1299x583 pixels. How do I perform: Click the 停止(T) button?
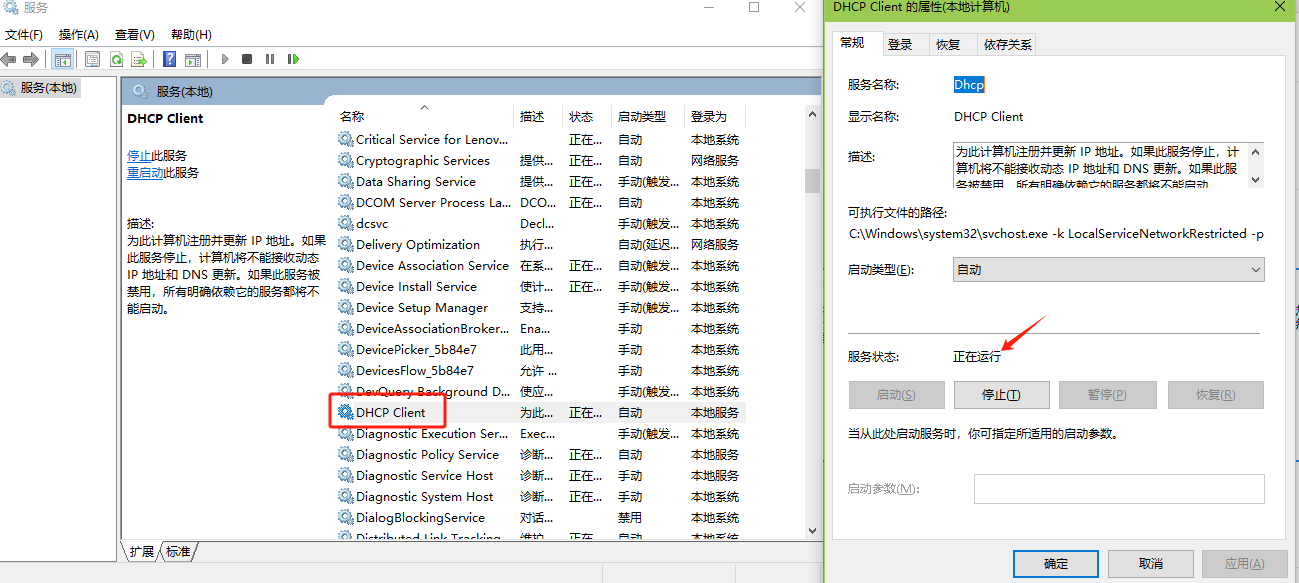(1001, 395)
